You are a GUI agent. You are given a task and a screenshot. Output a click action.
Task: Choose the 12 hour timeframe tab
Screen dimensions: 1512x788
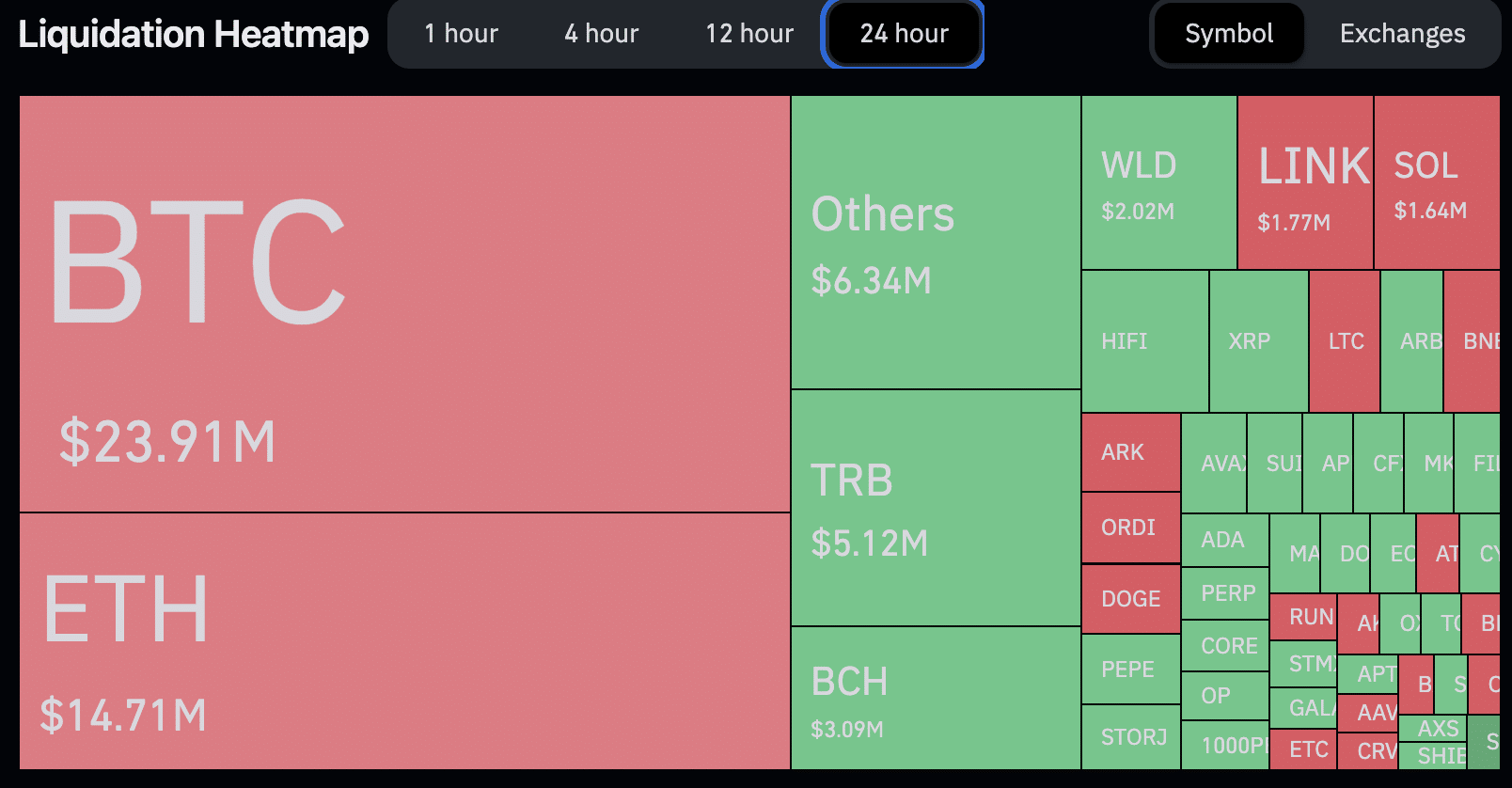[x=749, y=34]
